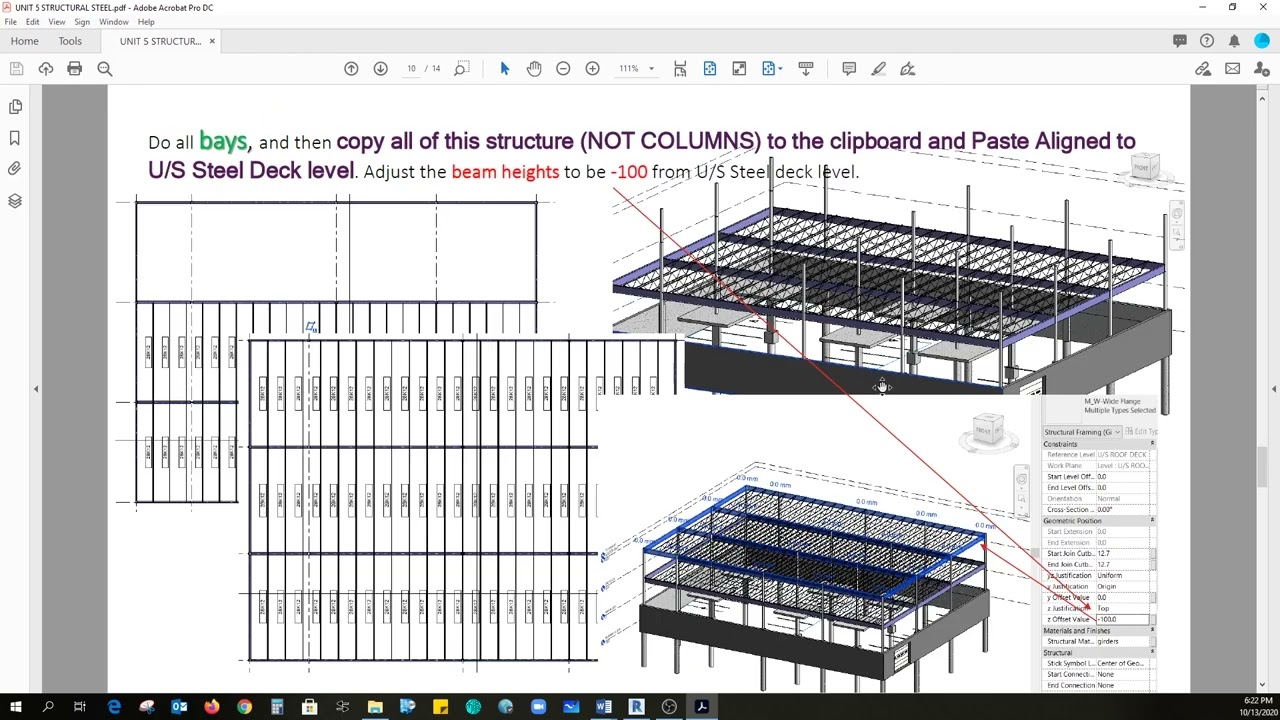
Task: Click the account profile avatar
Action: [x=1262, y=41]
